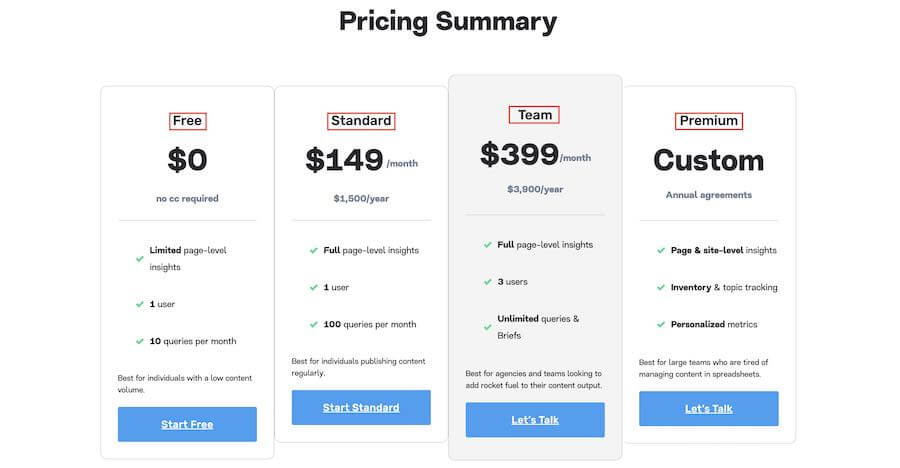
Task: Click checkmark beside Limited page-level insights
Action: pos(139,259)
